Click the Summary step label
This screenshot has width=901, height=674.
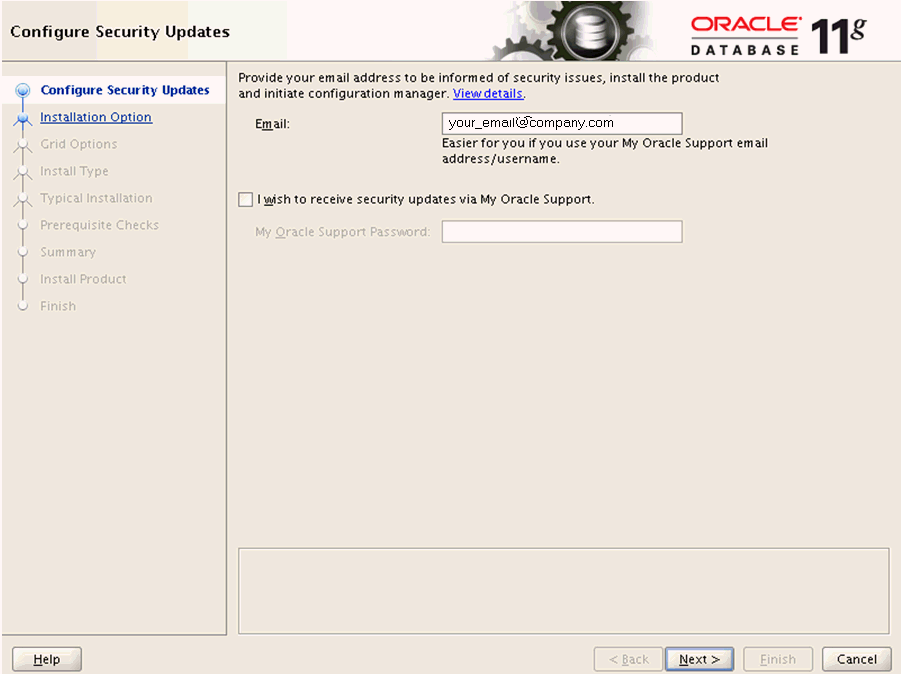point(68,252)
